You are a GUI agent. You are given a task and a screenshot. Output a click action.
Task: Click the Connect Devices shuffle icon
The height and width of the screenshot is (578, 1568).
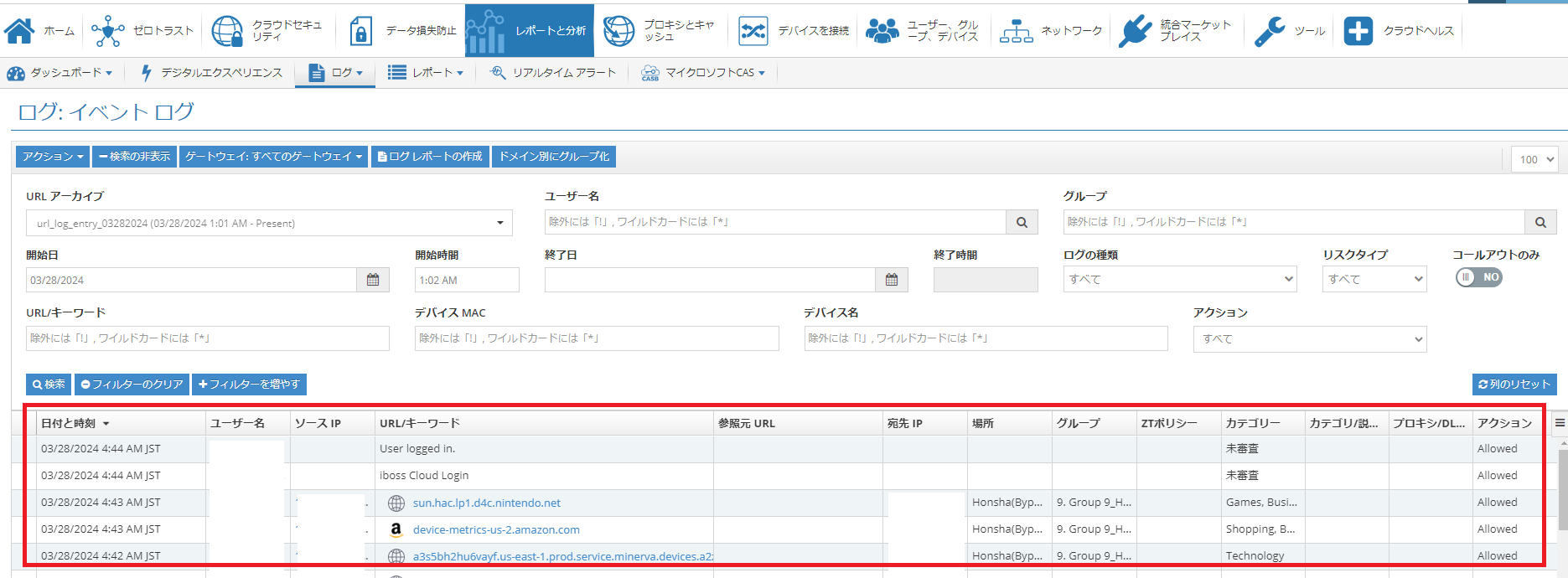click(x=753, y=31)
